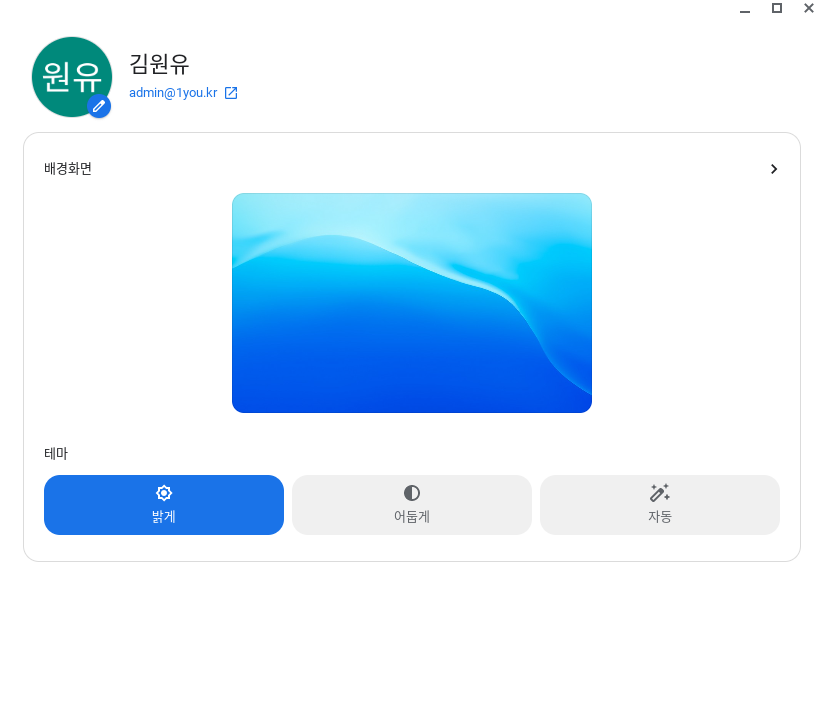Close the personalization window
Screen dimensions: 820x706
point(808,8)
